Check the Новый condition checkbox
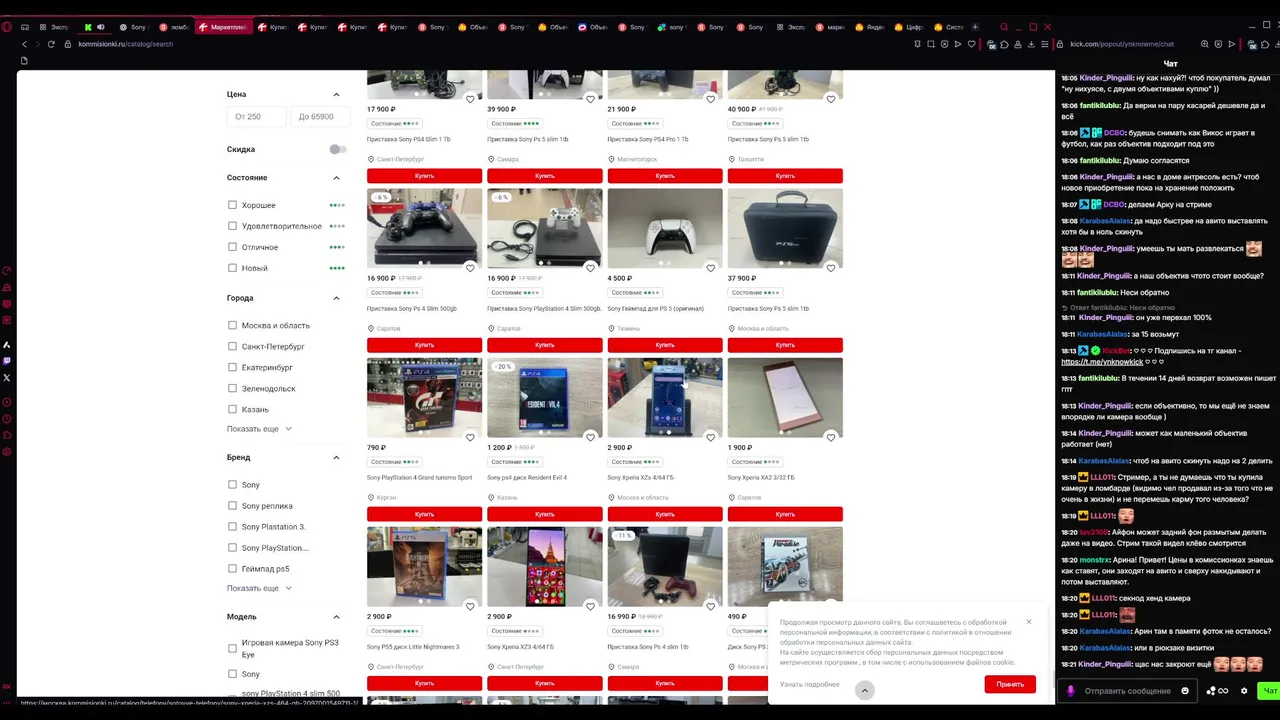Viewport: 1280px width, 720px height. pyautogui.click(x=232, y=268)
